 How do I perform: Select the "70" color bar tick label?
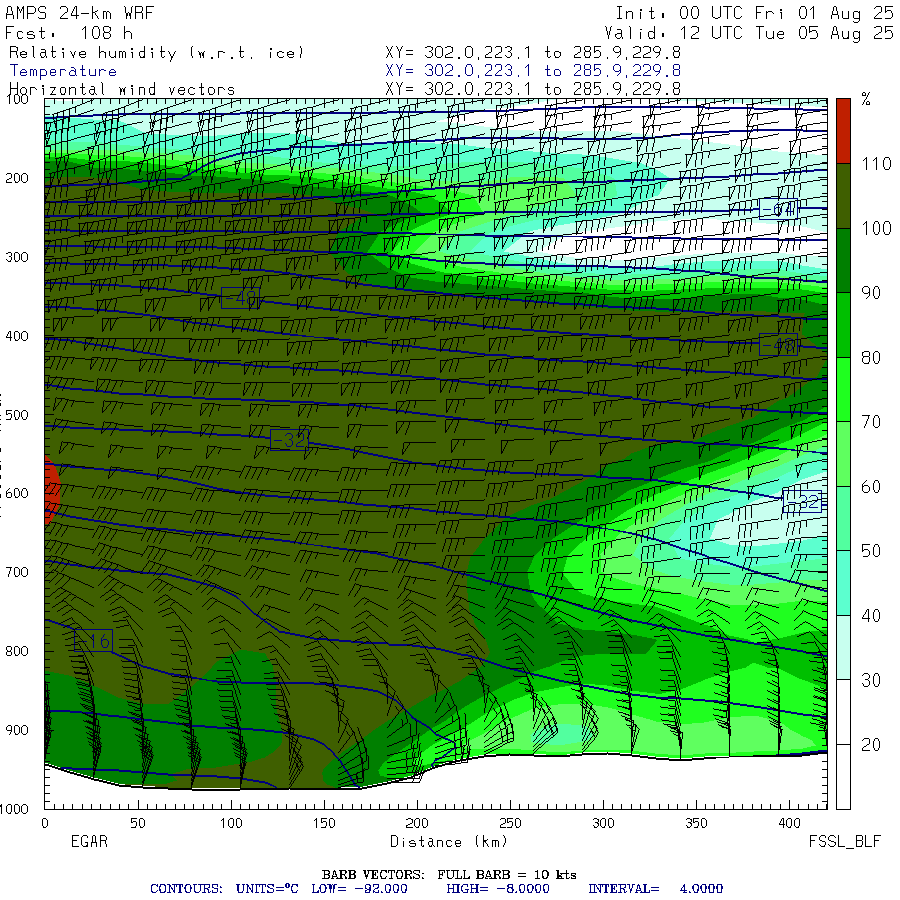(x=871, y=422)
